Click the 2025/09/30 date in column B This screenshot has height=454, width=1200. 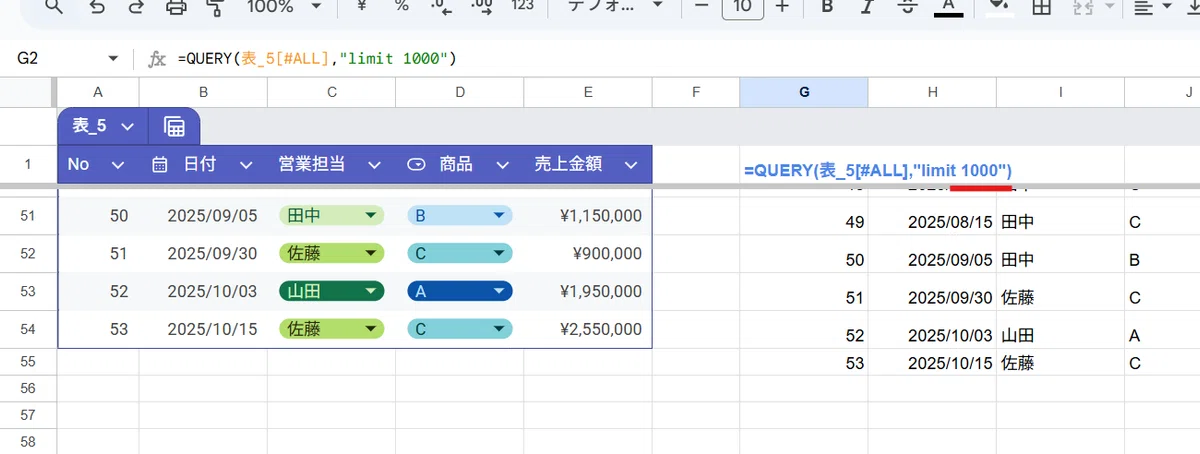pyautogui.click(x=203, y=254)
